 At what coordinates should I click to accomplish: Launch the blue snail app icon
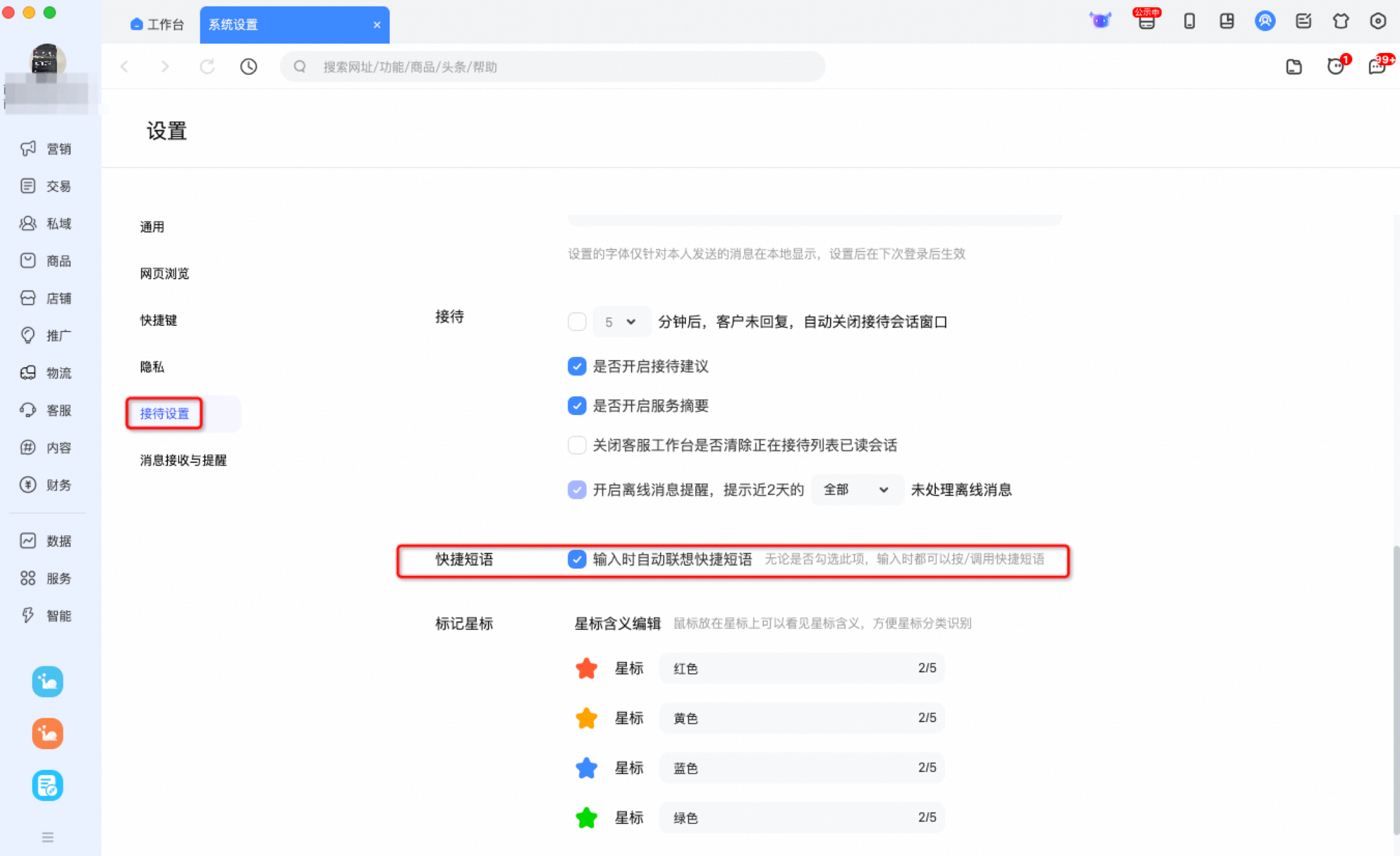(48, 681)
